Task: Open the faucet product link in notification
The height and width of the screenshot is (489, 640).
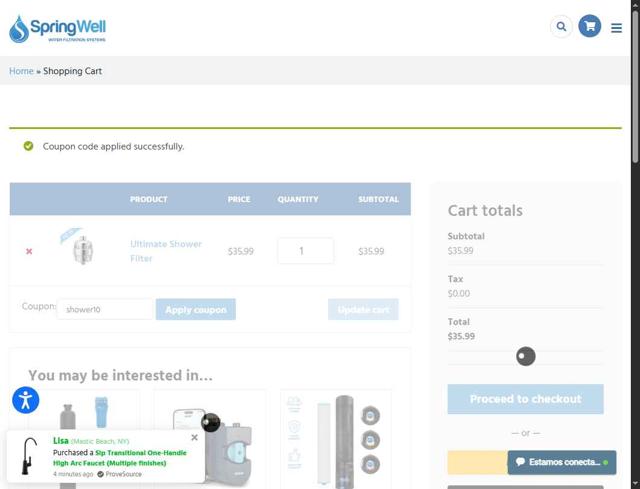Action: pos(120,458)
